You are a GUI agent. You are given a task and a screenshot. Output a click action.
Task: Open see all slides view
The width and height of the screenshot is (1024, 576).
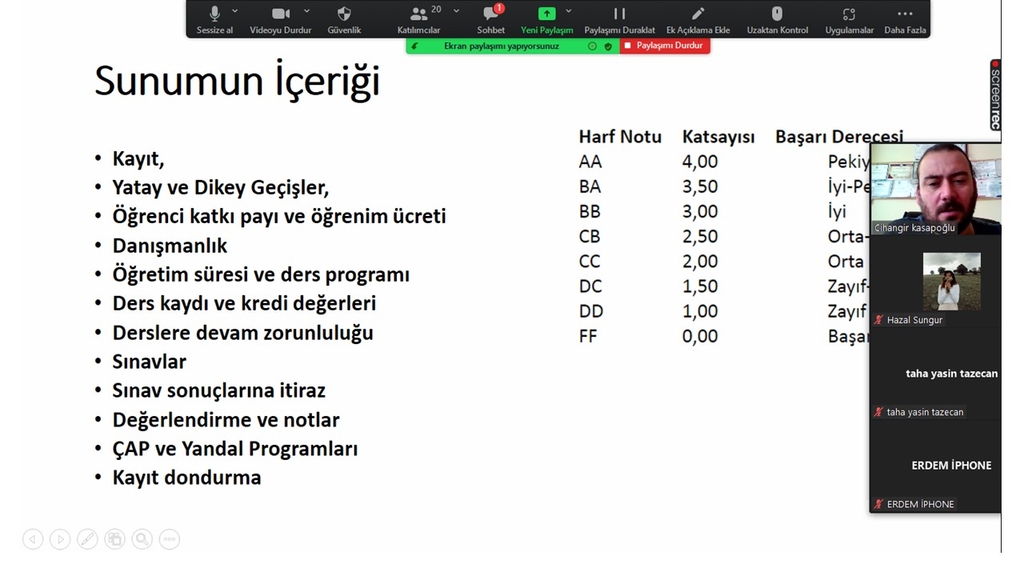[114, 540]
